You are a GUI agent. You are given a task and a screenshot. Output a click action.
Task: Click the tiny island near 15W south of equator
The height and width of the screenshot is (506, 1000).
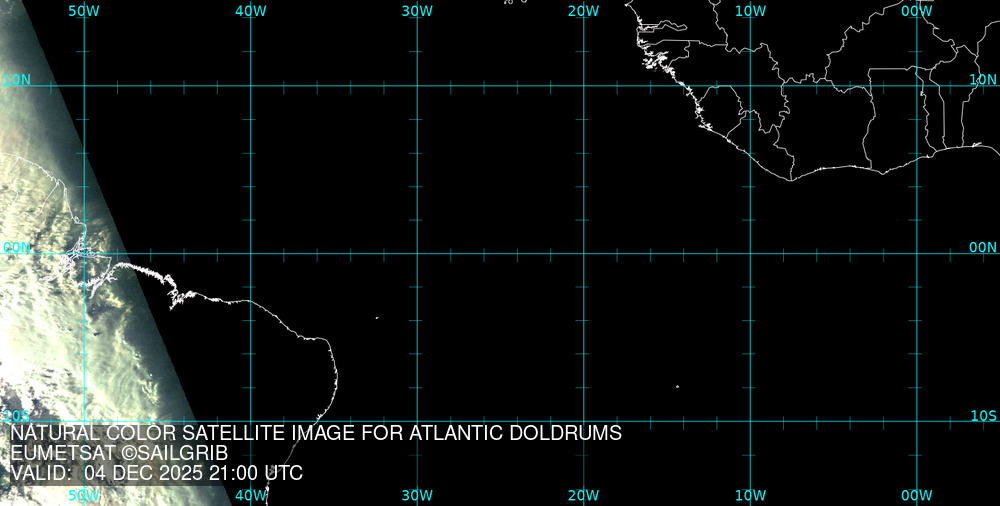click(x=677, y=387)
